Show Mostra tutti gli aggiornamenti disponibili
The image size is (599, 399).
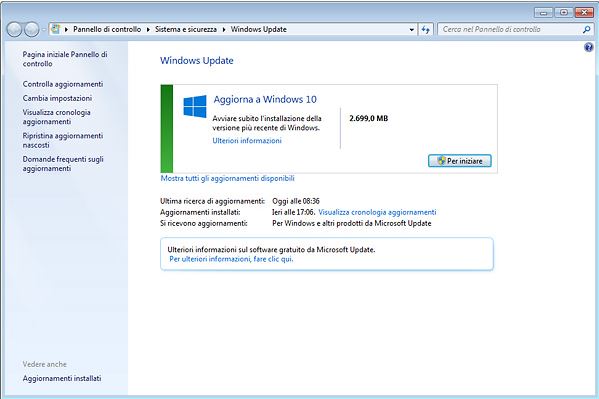pos(227,178)
